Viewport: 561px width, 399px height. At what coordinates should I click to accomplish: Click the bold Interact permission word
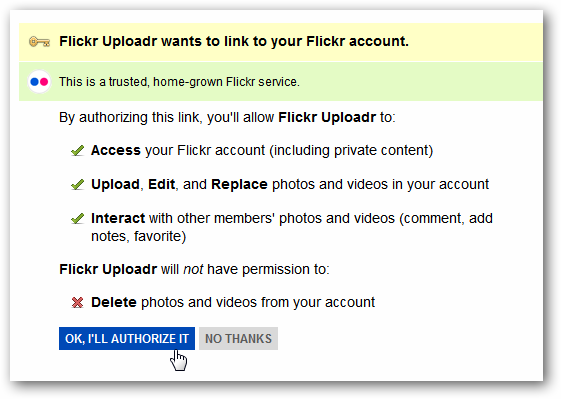click(118, 218)
